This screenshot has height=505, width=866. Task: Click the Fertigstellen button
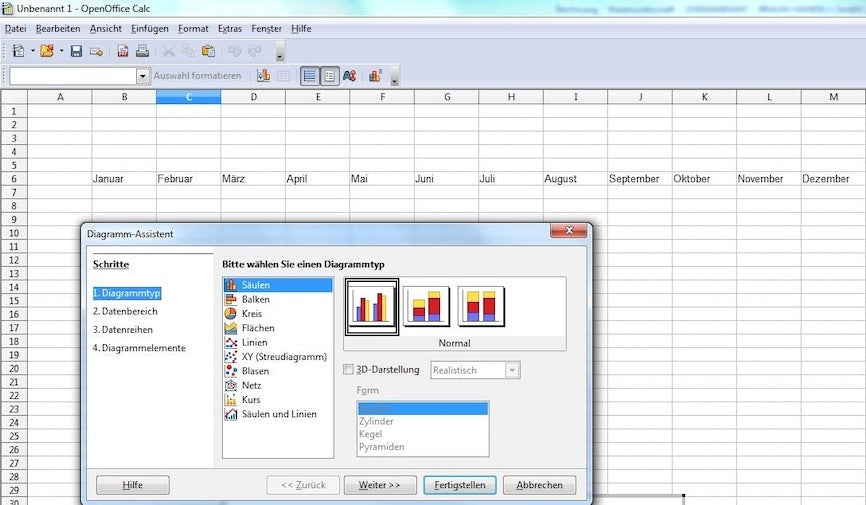pyautogui.click(x=460, y=485)
